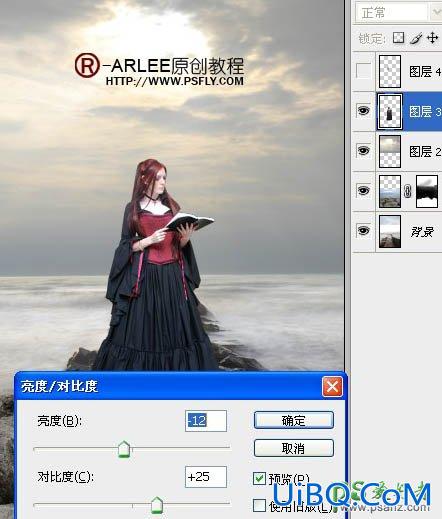
Task: Hide the masked layer with eye icon
Action: 363,191
